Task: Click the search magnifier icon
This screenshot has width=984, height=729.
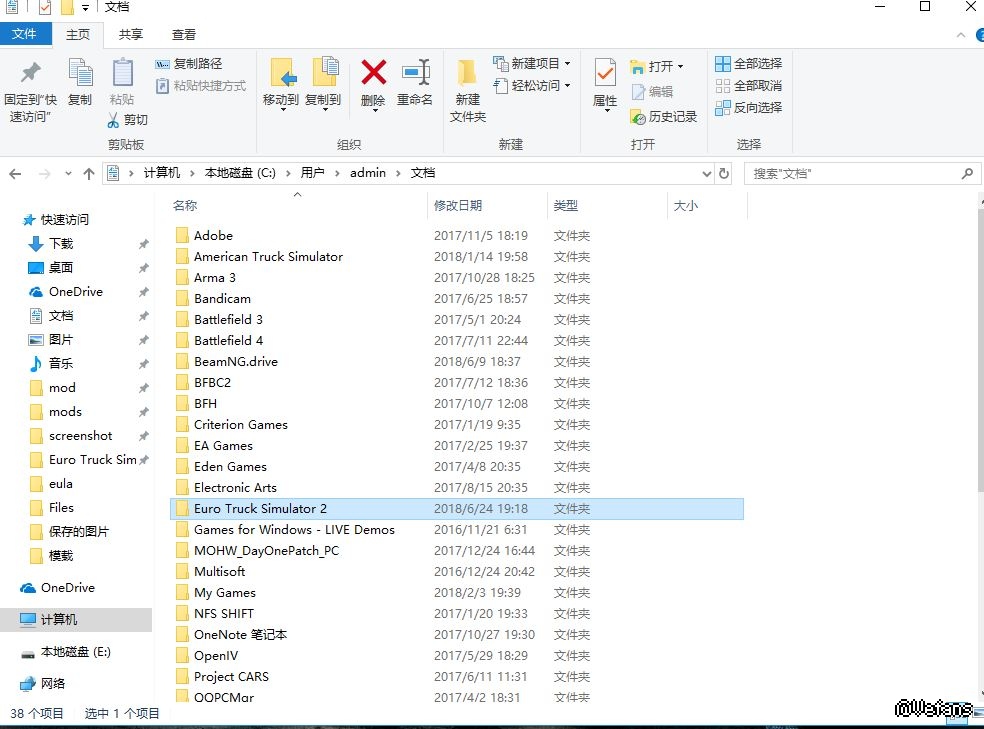Action: (x=967, y=173)
